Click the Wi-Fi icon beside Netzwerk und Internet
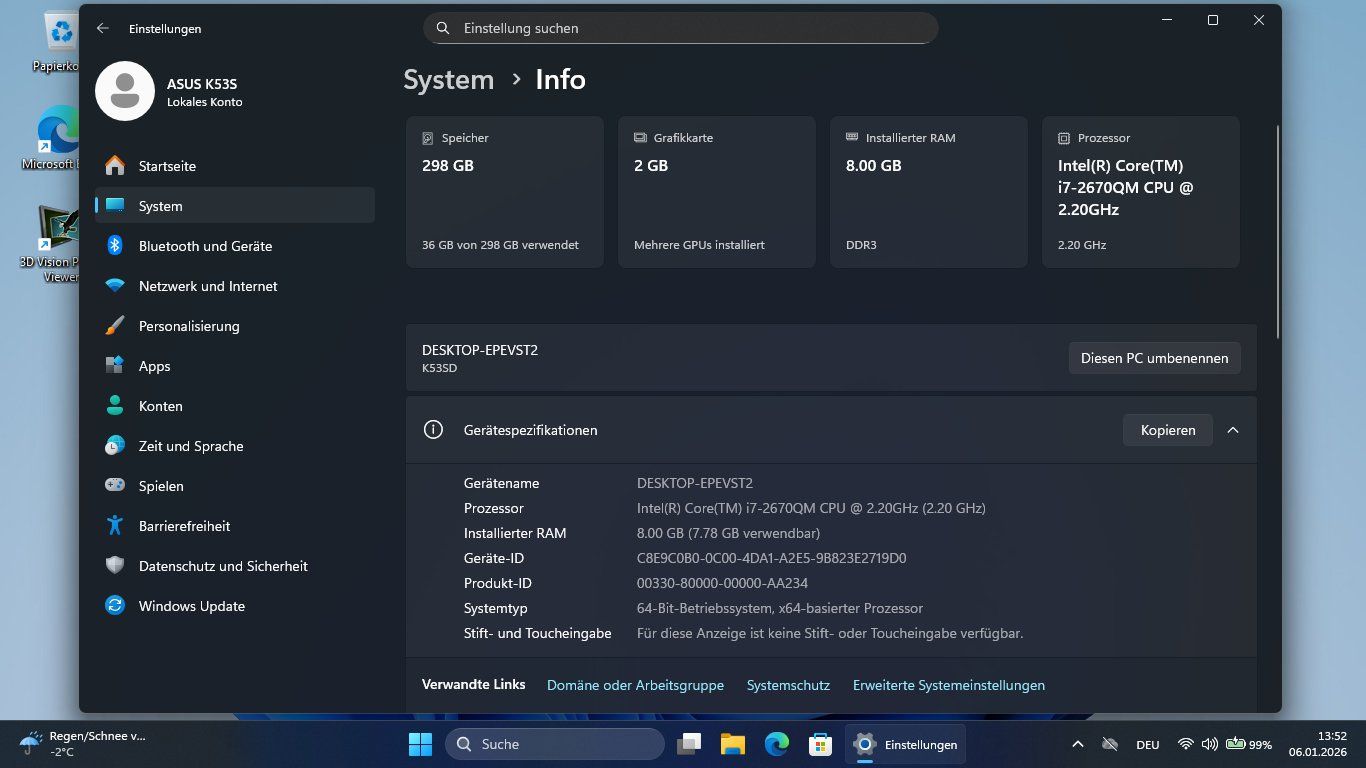Viewport: 1366px width, 768px height. [x=115, y=286]
